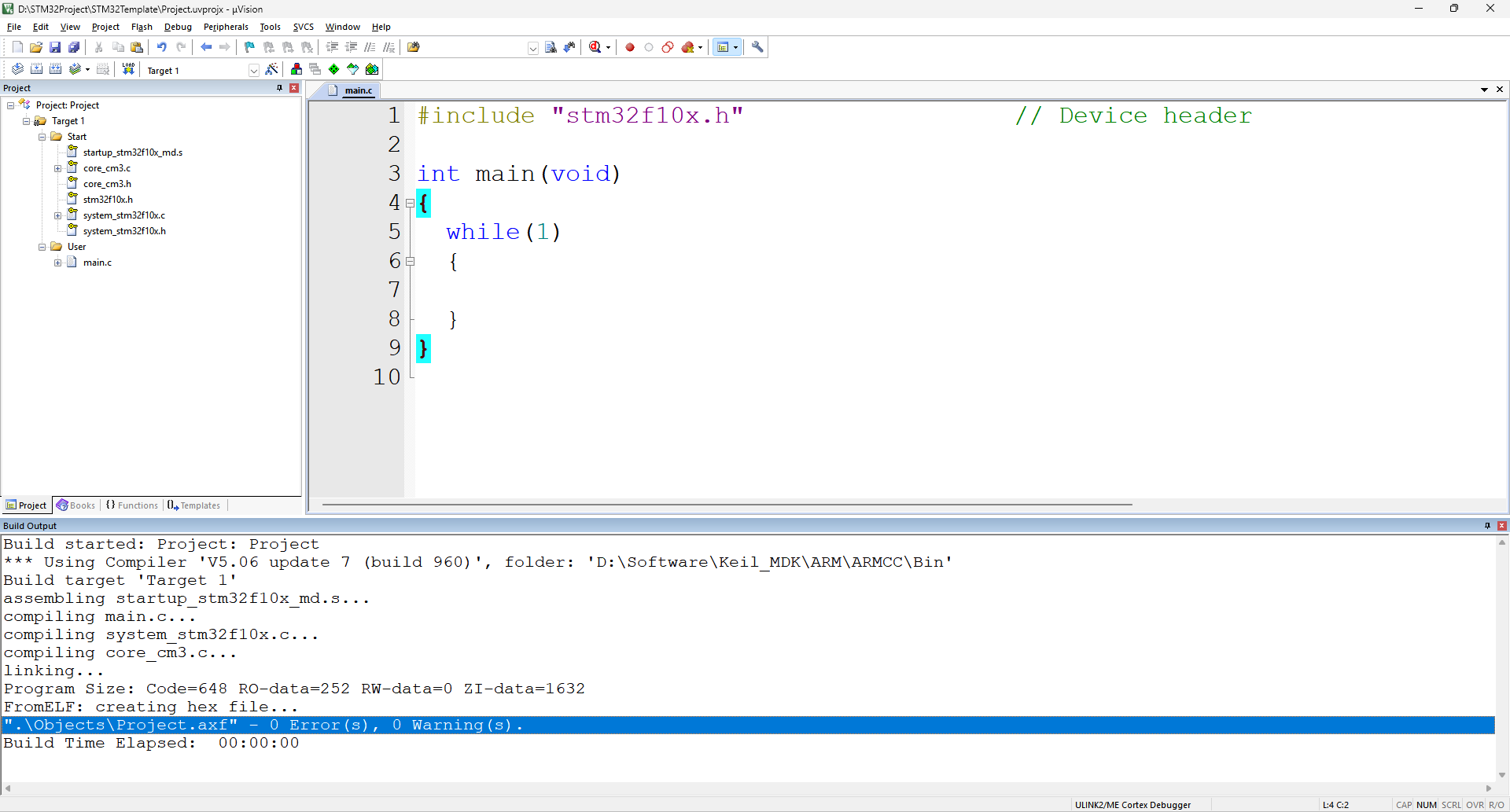Click the Build target icon
Image resolution: width=1510 pixels, height=812 pixels.
(36, 69)
